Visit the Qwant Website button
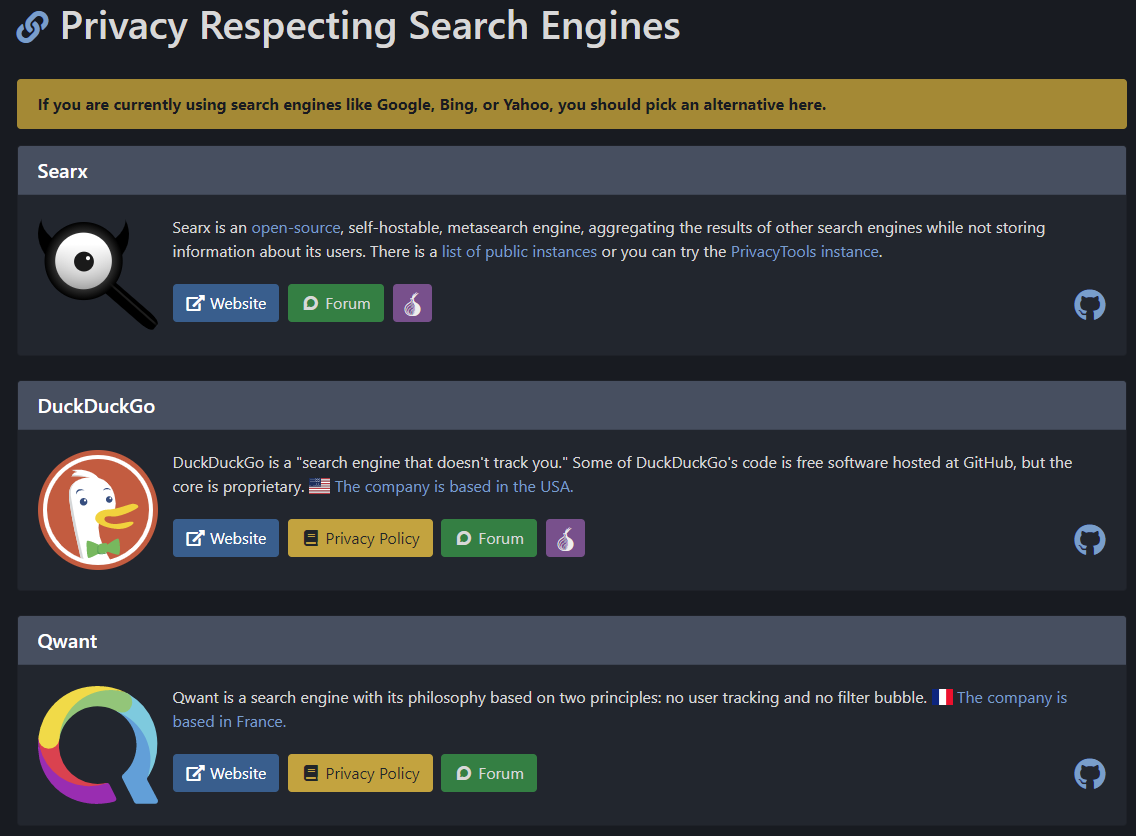The height and width of the screenshot is (836, 1136). pos(226,773)
